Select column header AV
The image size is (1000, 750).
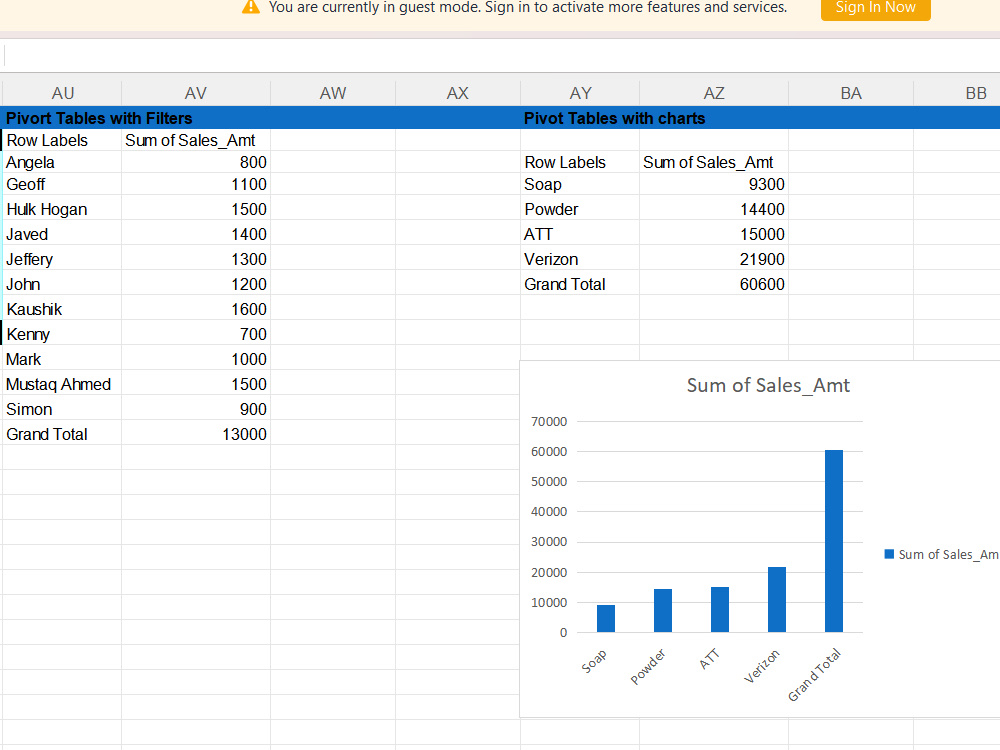point(196,93)
